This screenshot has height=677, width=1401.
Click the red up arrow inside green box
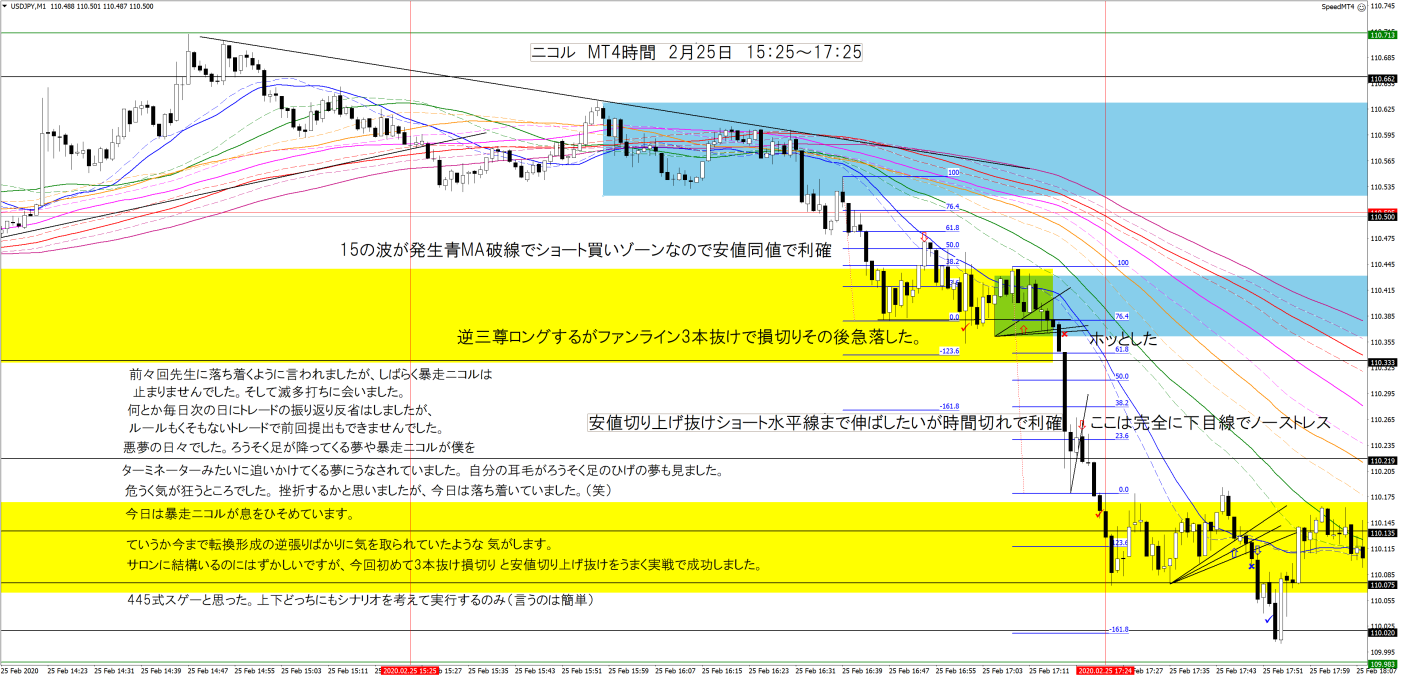pos(1022,328)
